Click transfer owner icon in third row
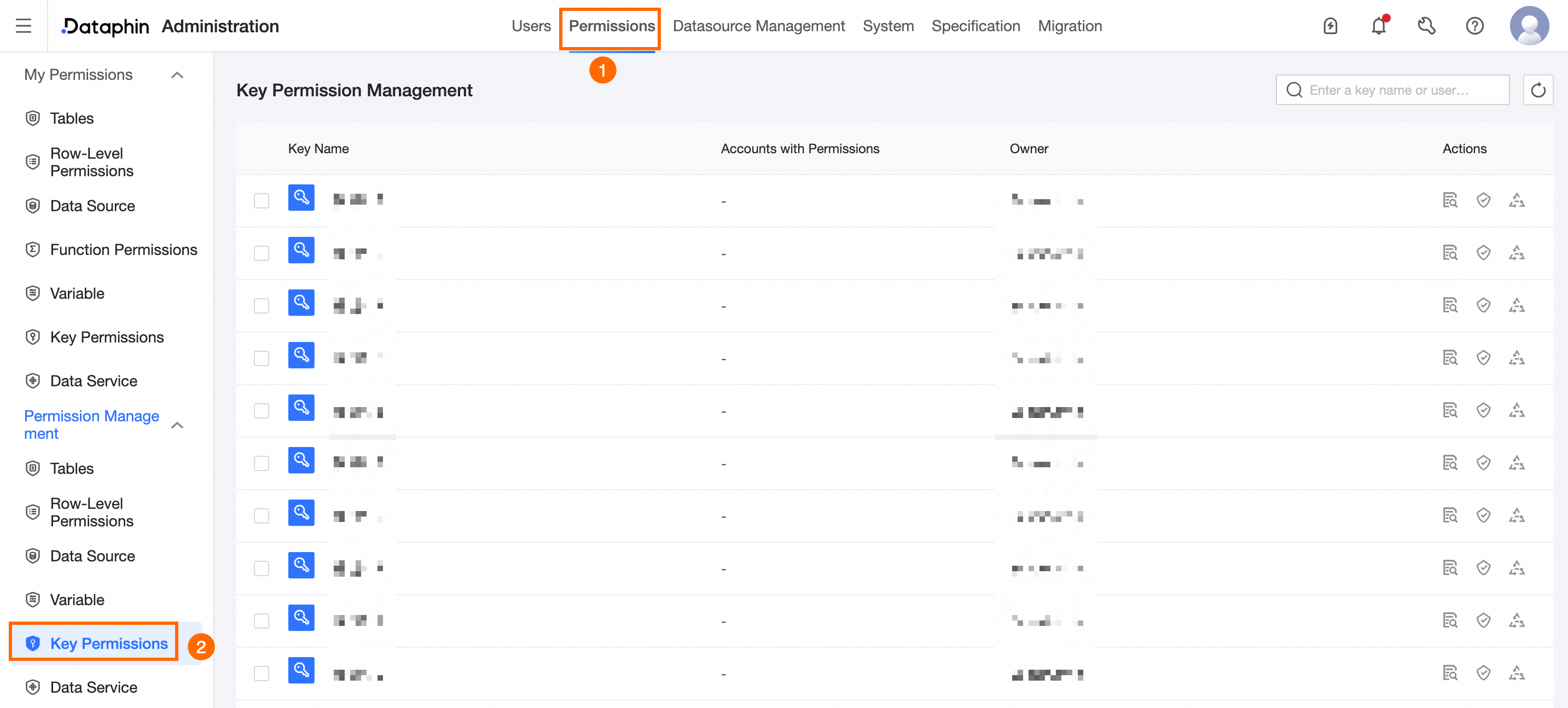Viewport: 1568px width, 708px height. pos(1516,305)
